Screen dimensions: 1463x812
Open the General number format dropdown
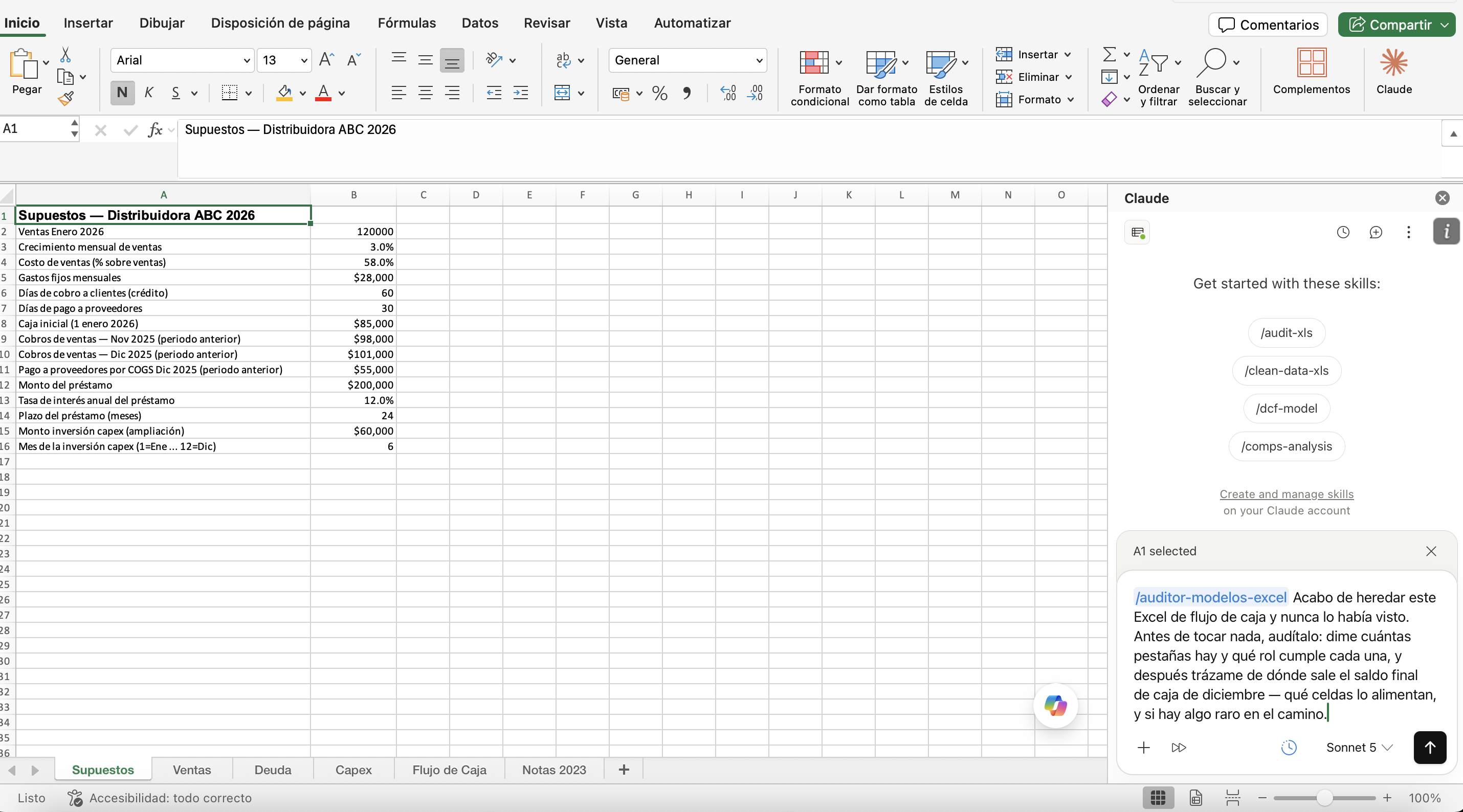click(x=759, y=60)
